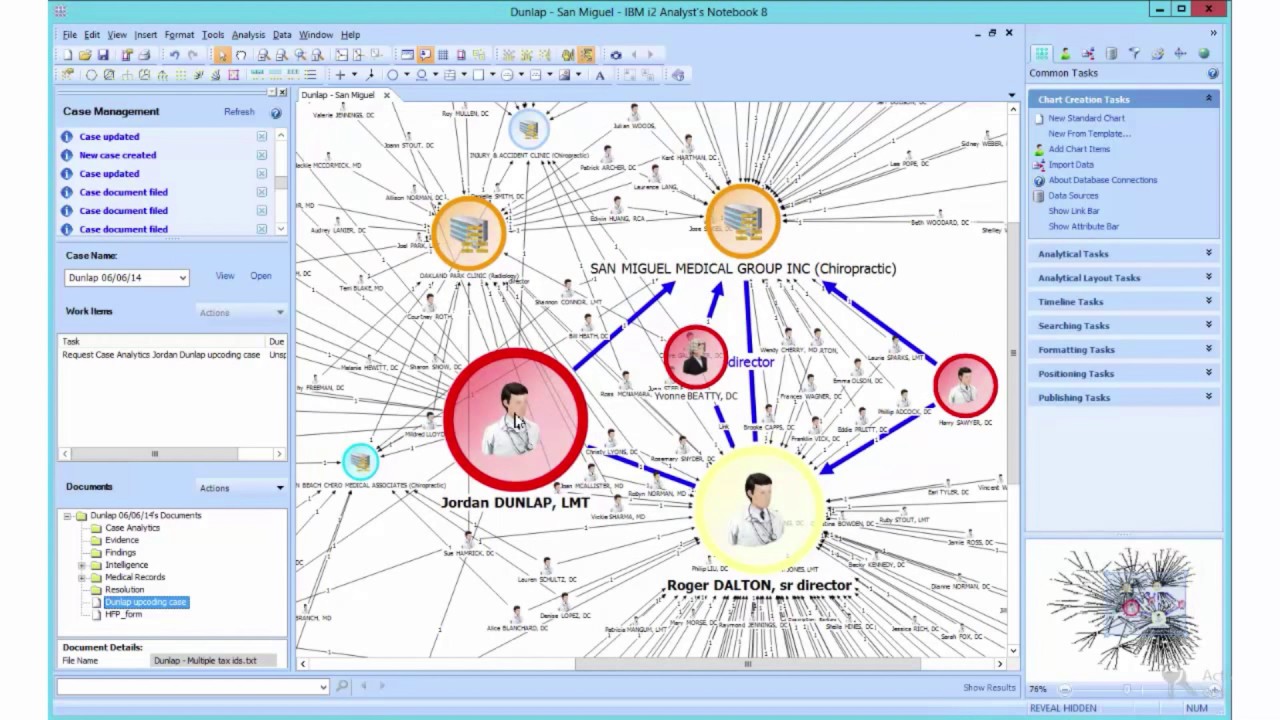Viewport: 1280px width, 720px height.
Task: Select the Jordan DUNLAP entity node
Action: 514,420
